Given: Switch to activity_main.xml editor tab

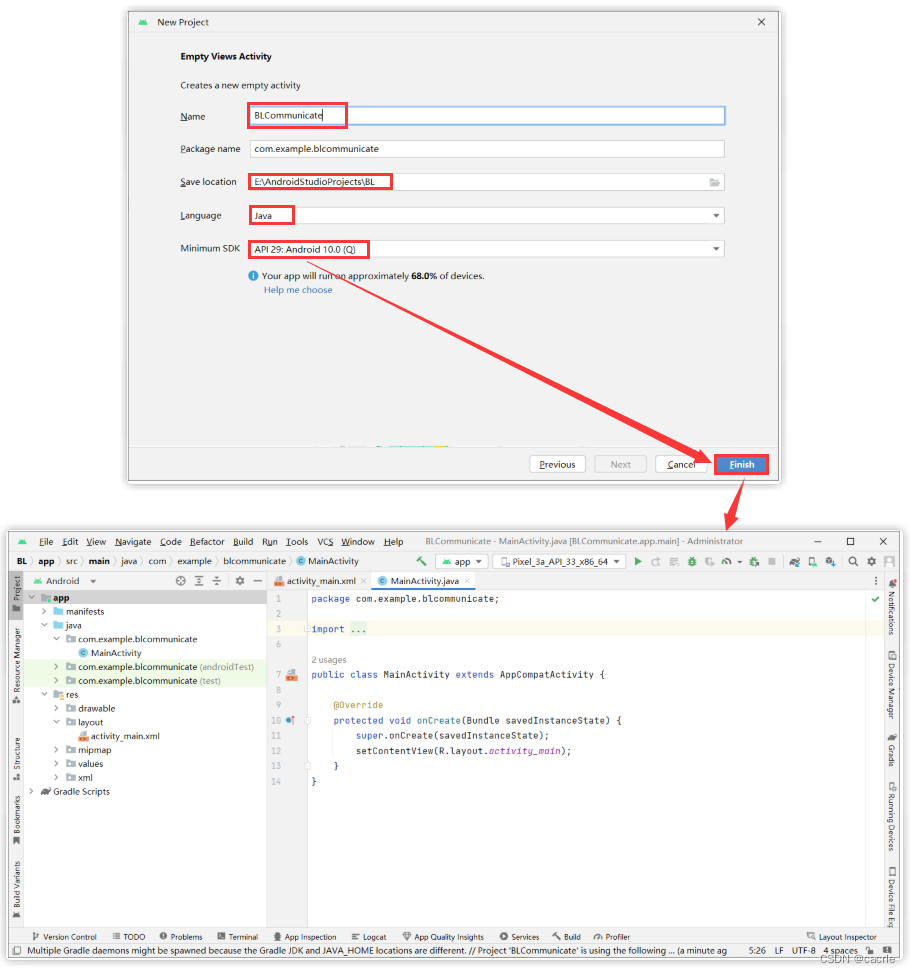Looking at the screenshot, I should coord(320,581).
